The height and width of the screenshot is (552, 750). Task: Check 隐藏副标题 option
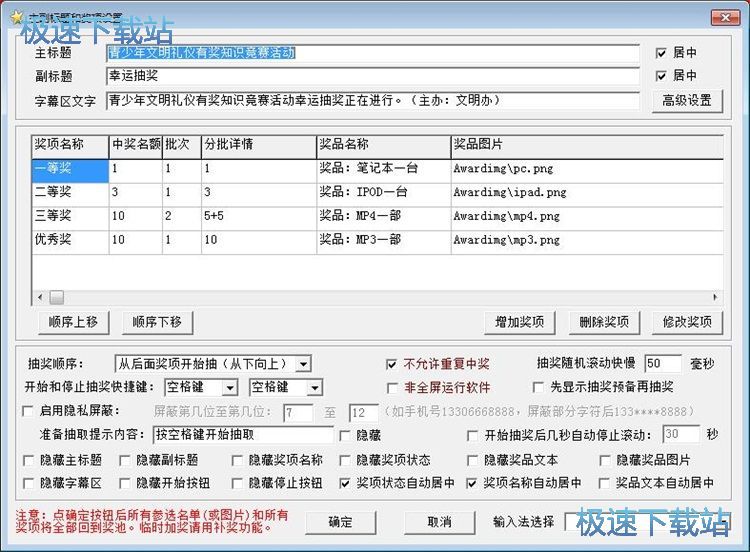pyautogui.click(x=124, y=461)
